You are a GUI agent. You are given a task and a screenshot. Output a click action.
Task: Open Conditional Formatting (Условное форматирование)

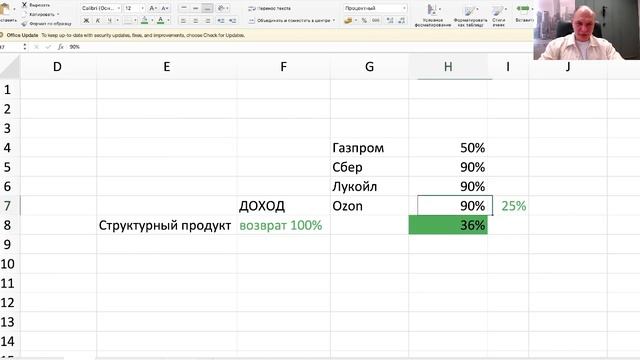433,15
